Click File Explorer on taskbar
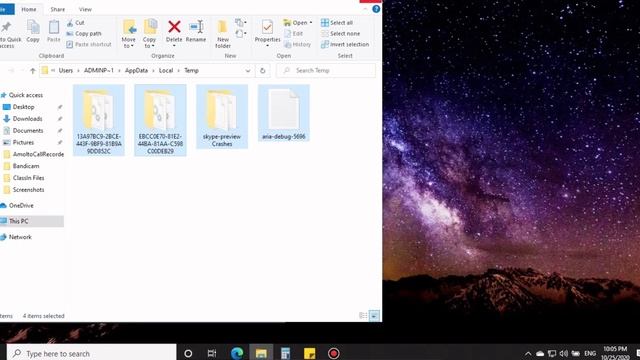 click(261, 353)
